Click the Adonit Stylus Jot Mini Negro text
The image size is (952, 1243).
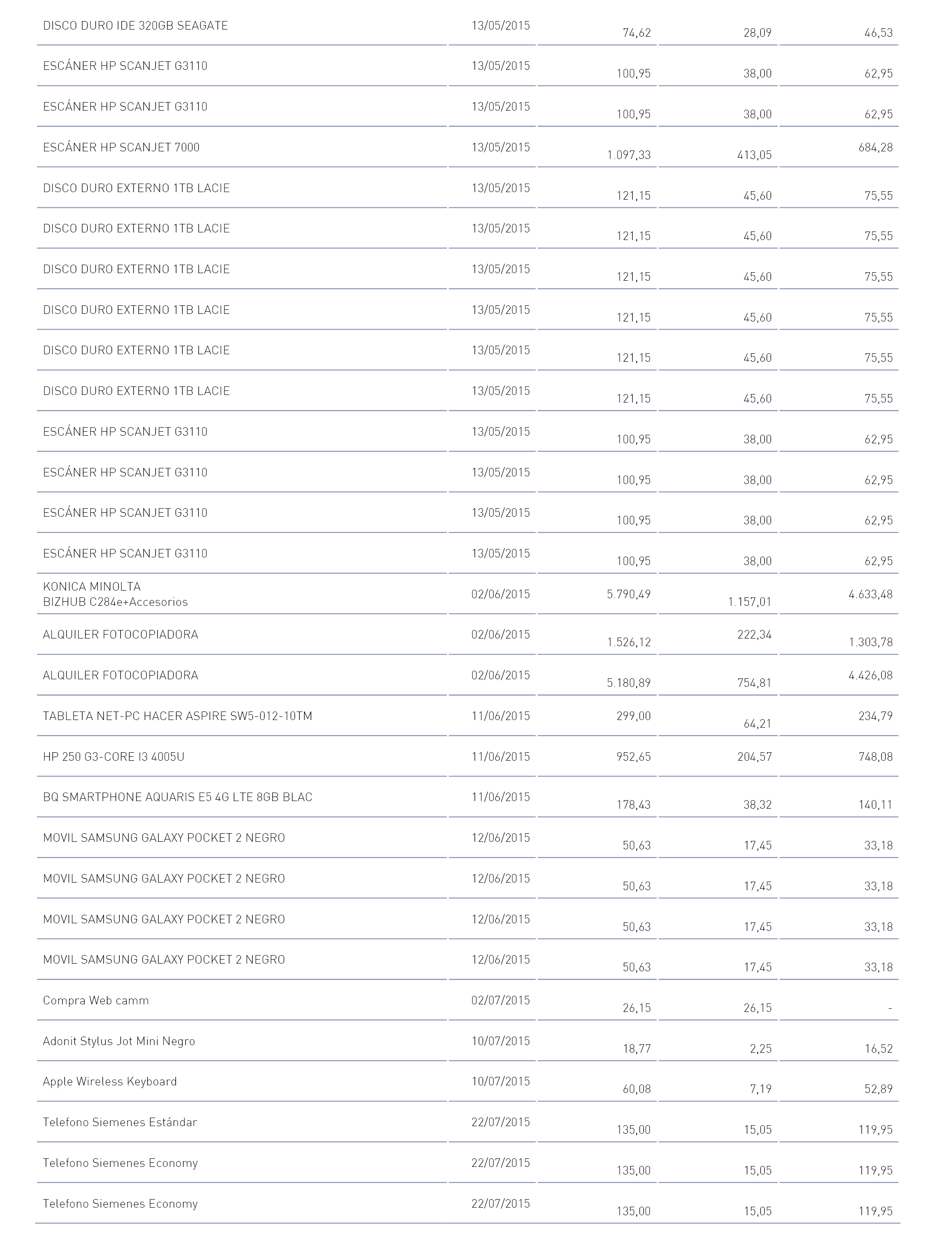pos(119,1042)
